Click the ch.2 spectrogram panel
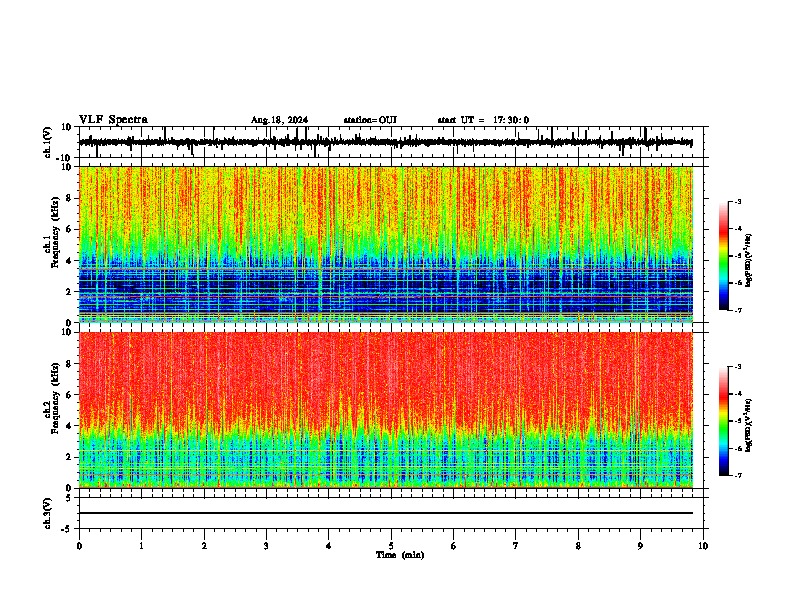The image size is (792, 612). (386, 410)
